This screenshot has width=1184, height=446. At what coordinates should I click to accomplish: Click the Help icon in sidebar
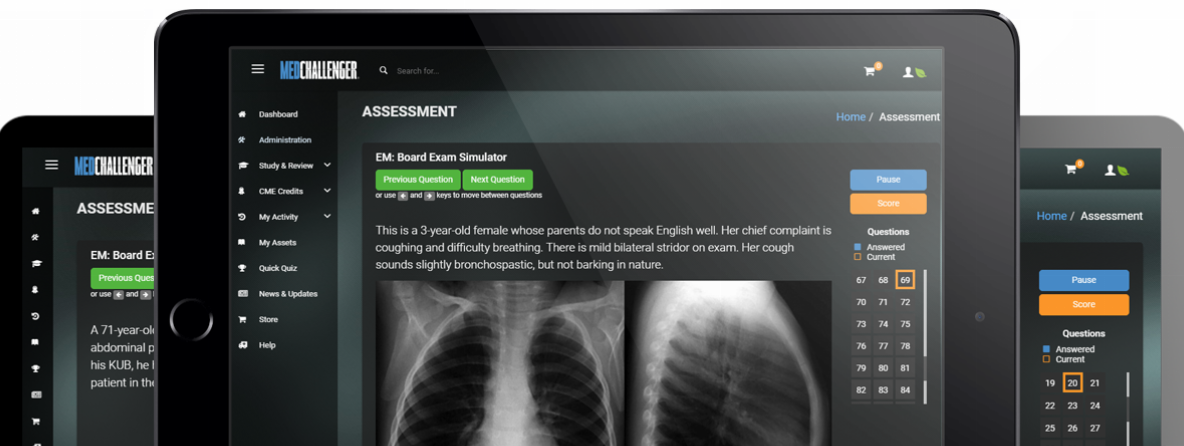[242, 345]
